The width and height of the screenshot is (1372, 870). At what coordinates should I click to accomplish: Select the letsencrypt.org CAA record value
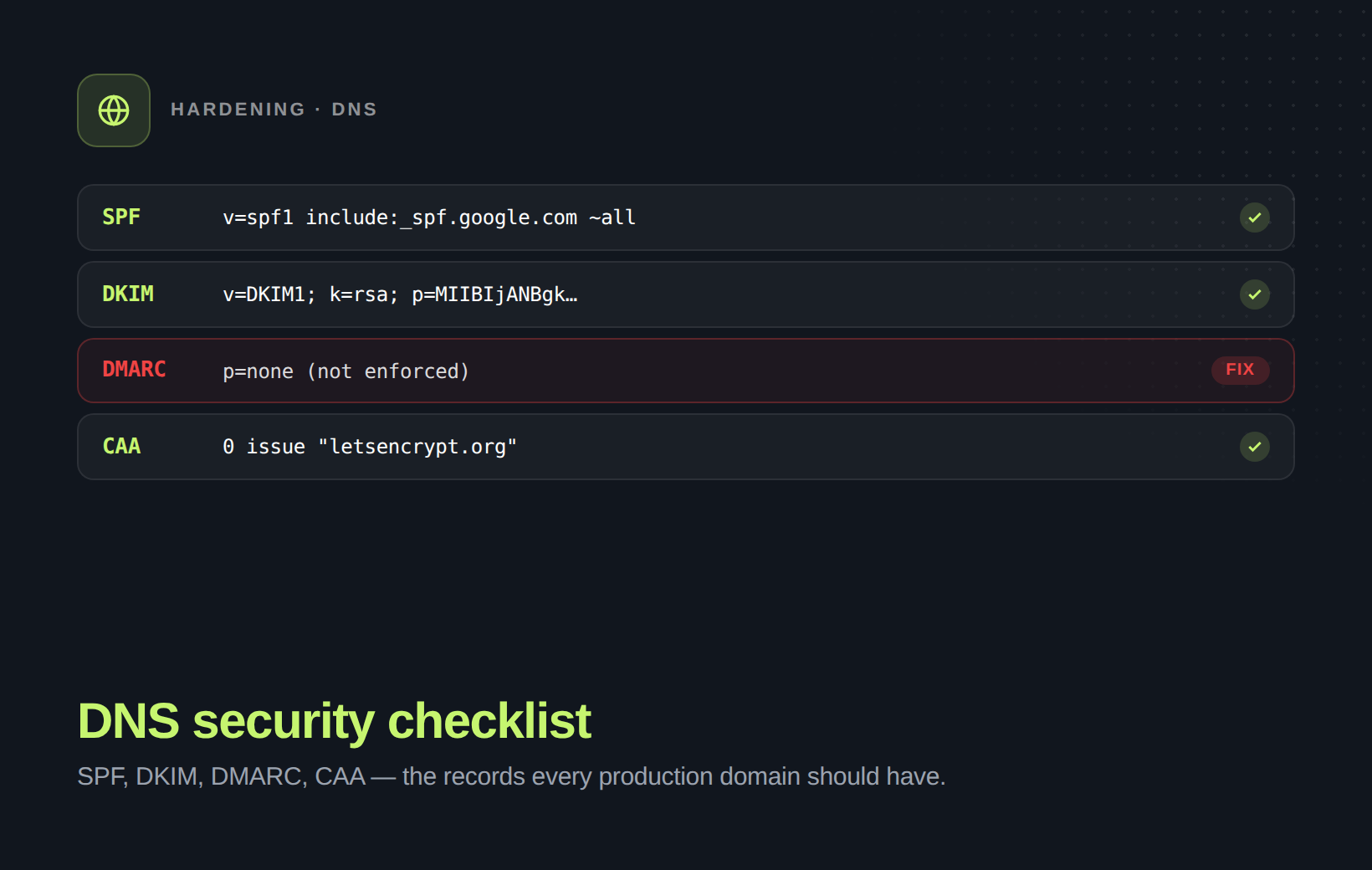point(370,446)
